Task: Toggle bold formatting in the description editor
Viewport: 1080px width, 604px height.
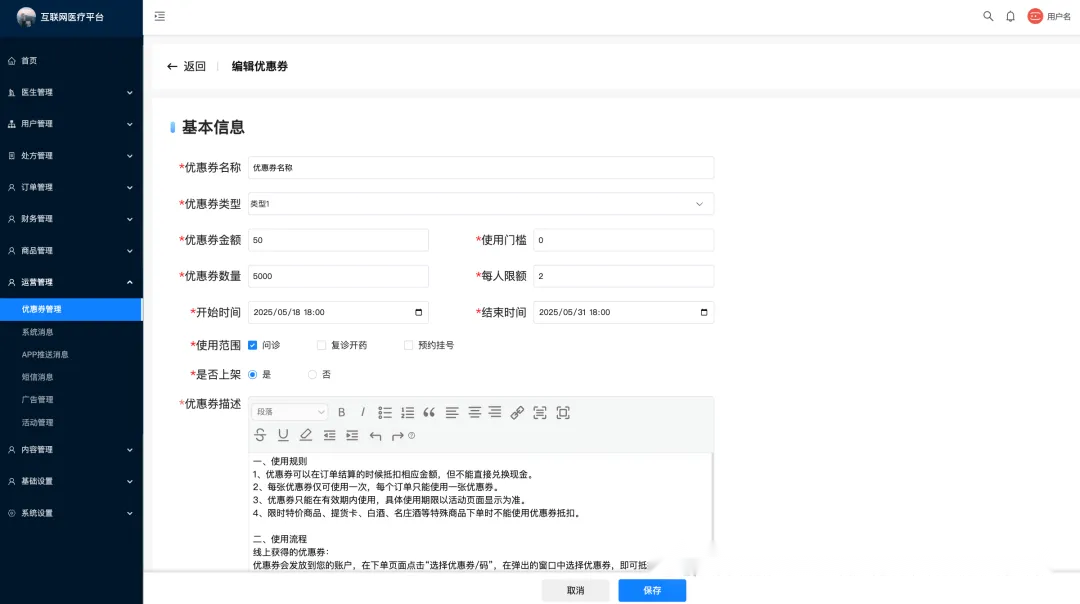Action: [x=342, y=412]
